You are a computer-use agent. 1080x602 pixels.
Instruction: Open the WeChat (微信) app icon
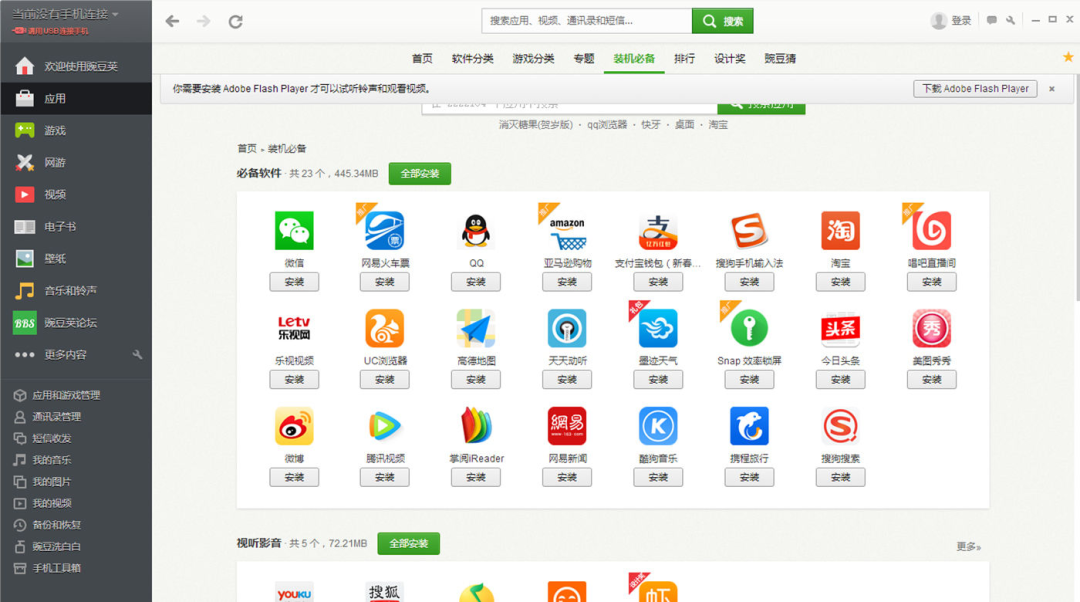[x=294, y=230]
